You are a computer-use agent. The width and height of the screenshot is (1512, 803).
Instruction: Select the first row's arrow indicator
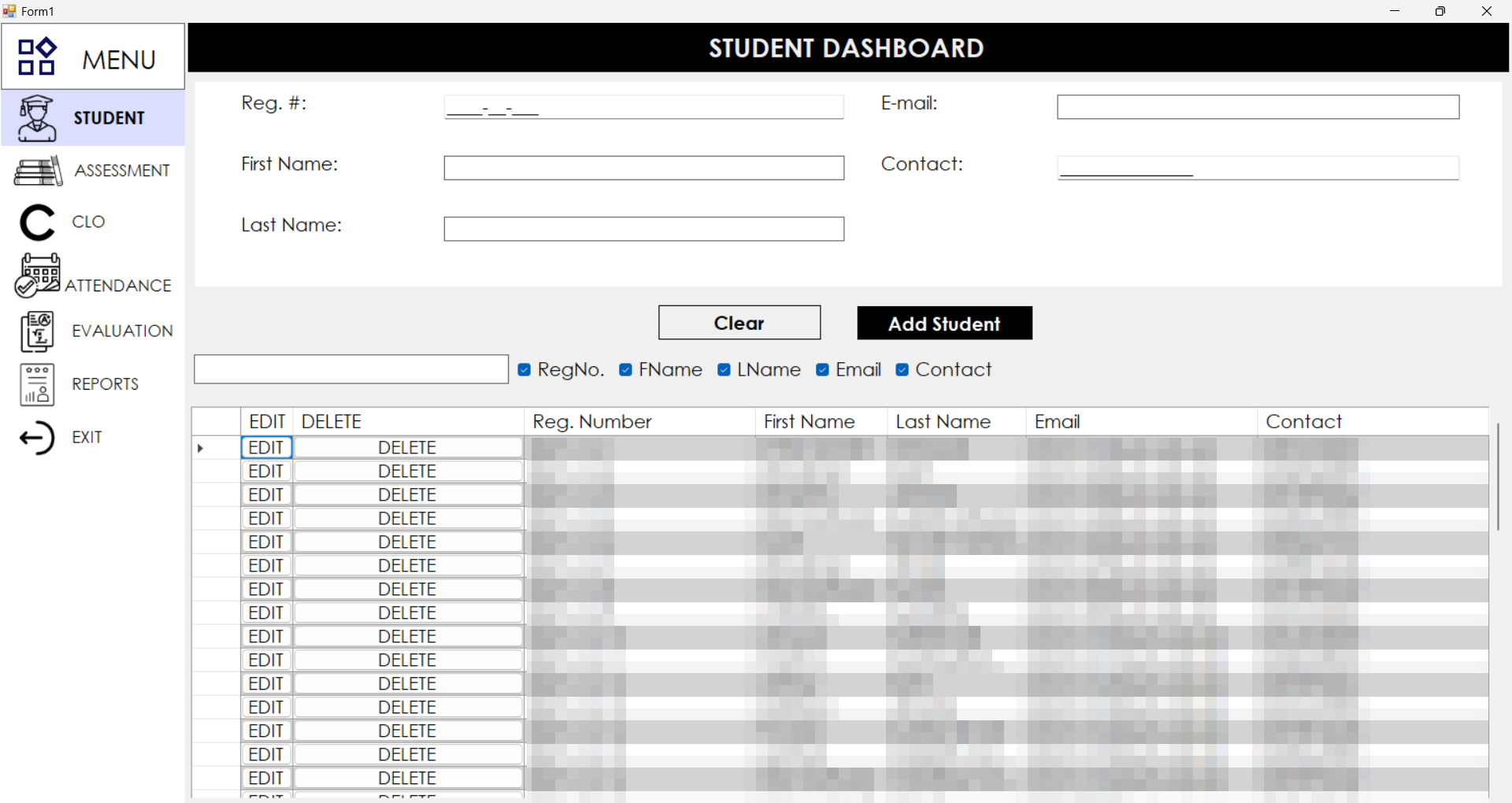pos(201,448)
